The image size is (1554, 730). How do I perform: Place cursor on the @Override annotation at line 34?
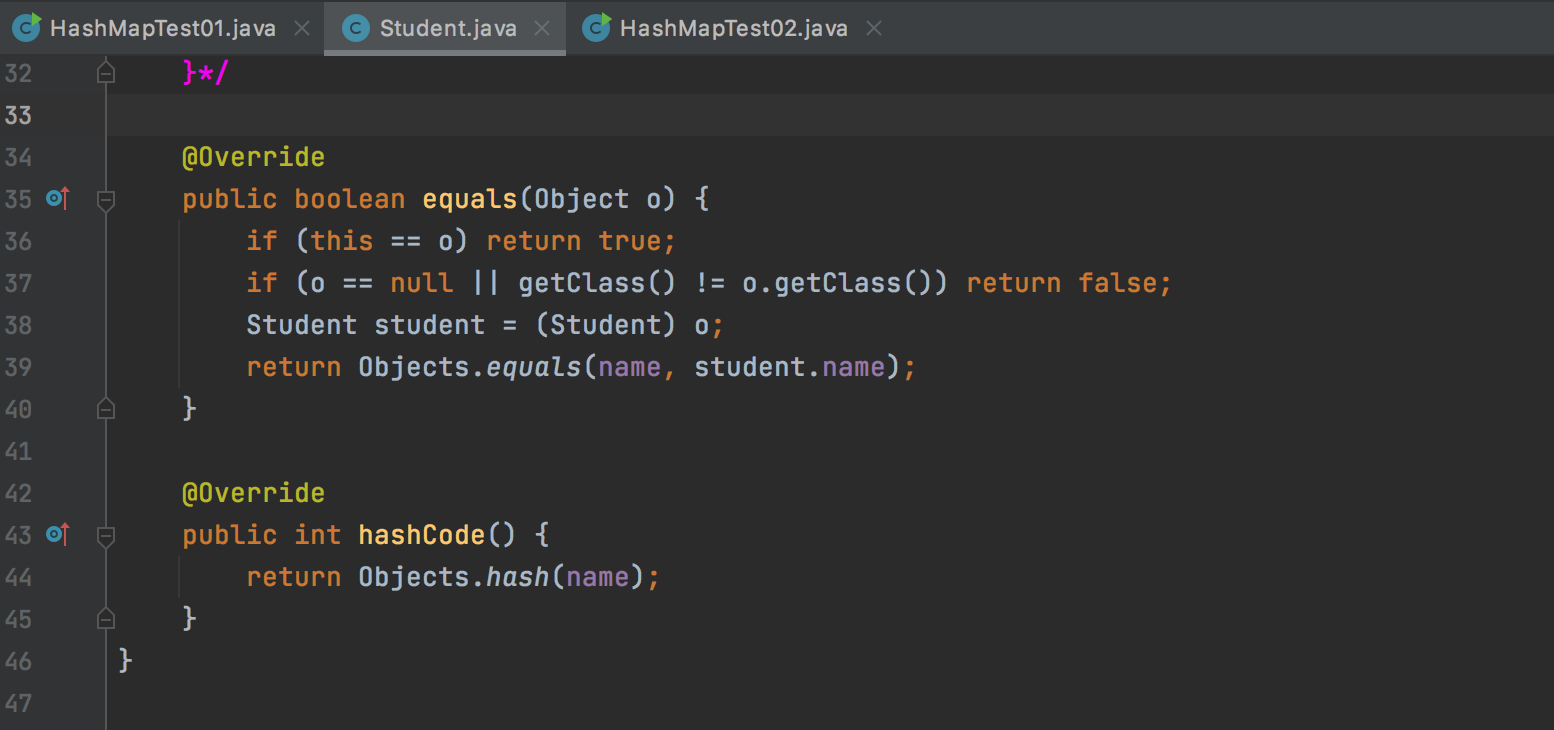[x=253, y=157]
